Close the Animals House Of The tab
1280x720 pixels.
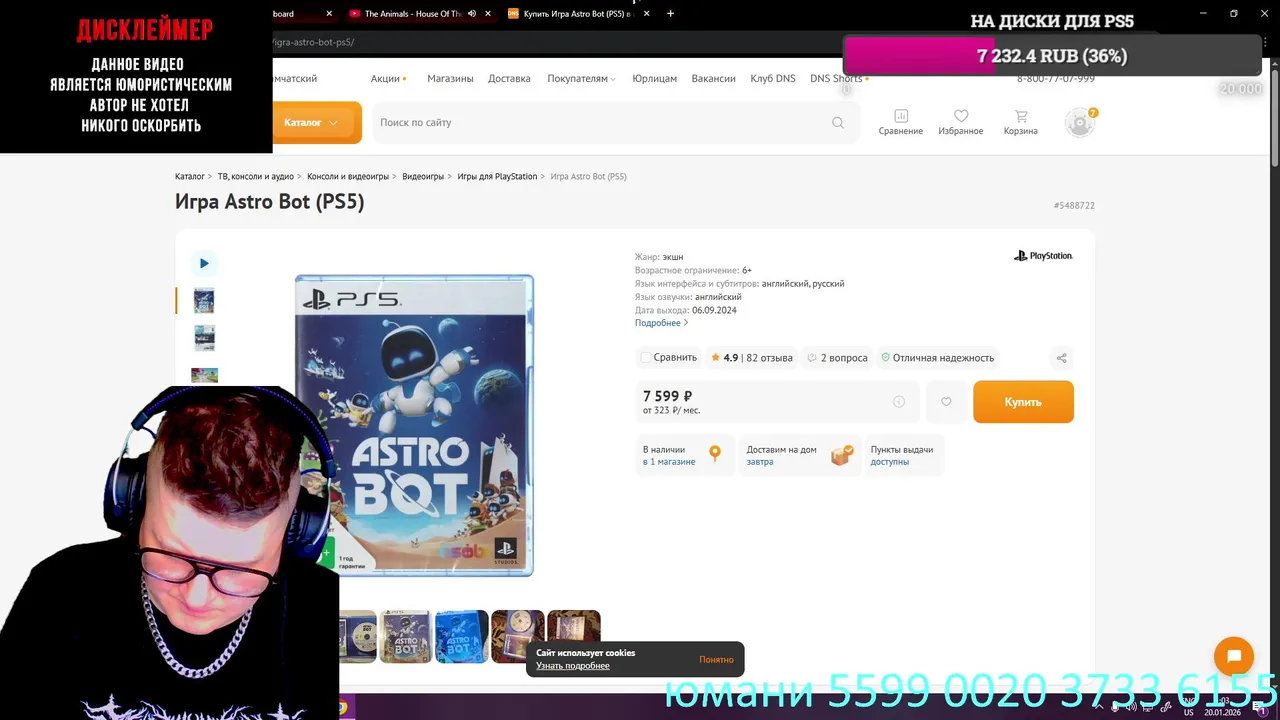pos(488,14)
